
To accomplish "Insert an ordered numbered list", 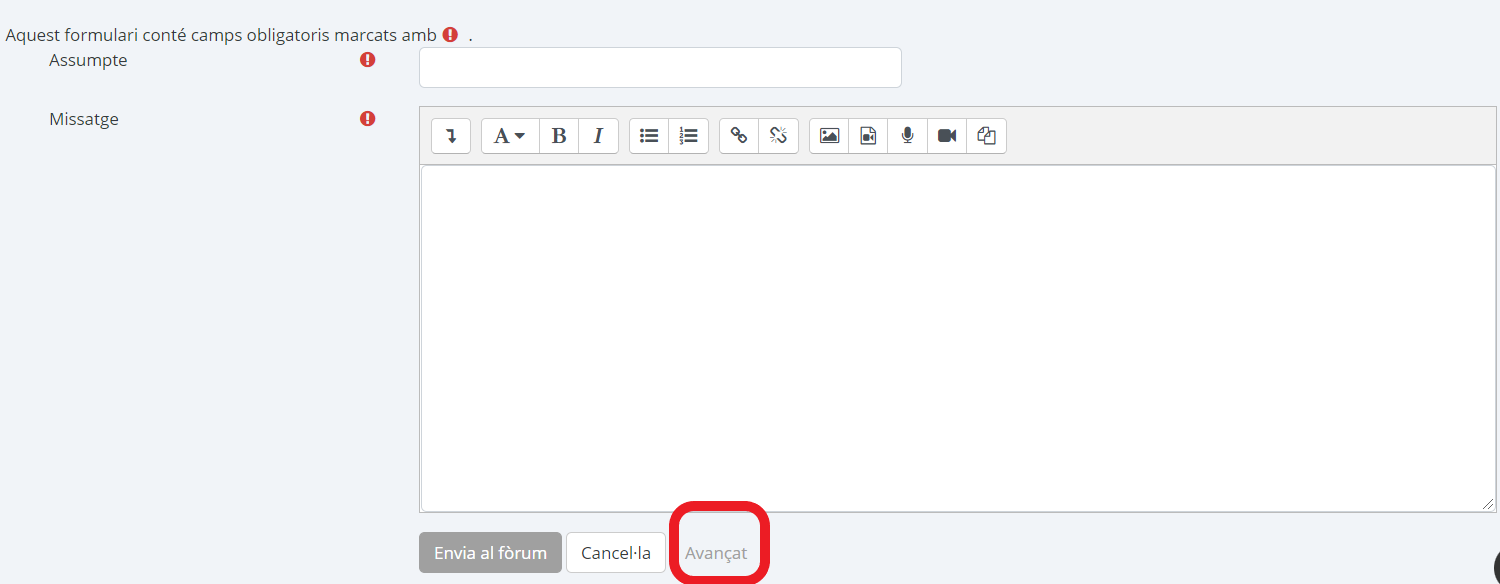I will [688, 136].
